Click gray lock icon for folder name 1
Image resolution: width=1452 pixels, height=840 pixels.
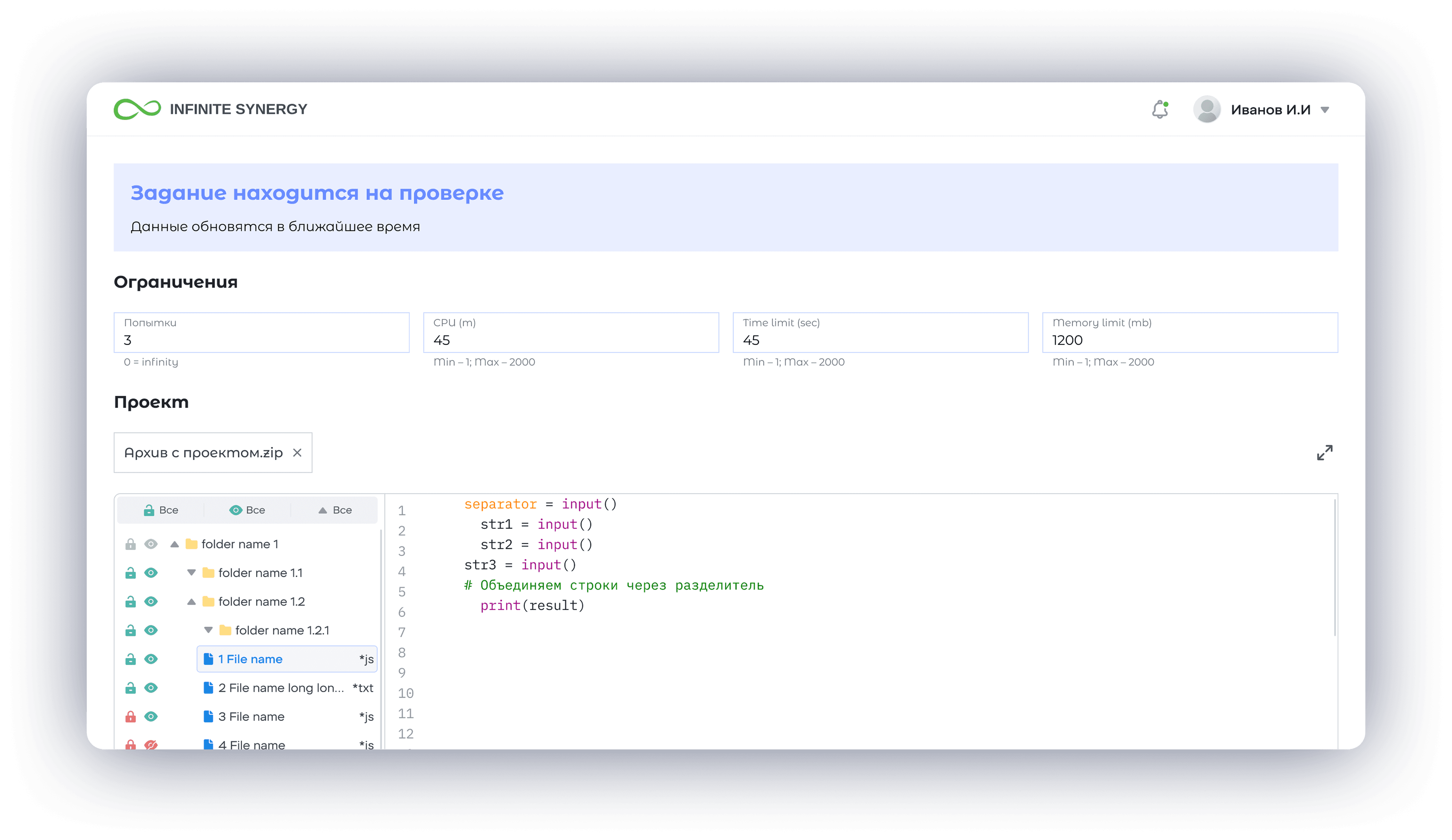click(x=131, y=544)
